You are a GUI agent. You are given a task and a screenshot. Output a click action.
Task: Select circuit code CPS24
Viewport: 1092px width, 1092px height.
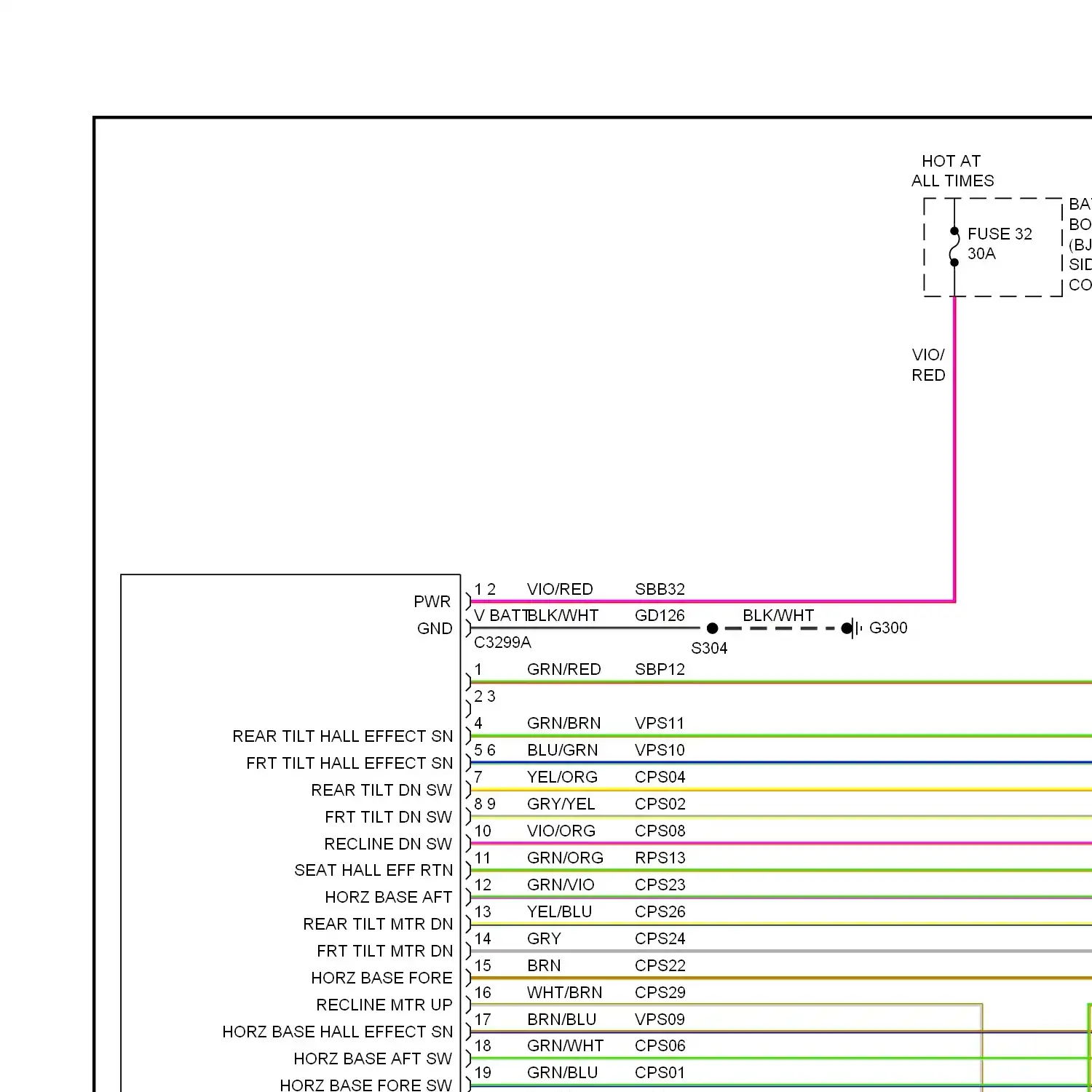pos(660,938)
